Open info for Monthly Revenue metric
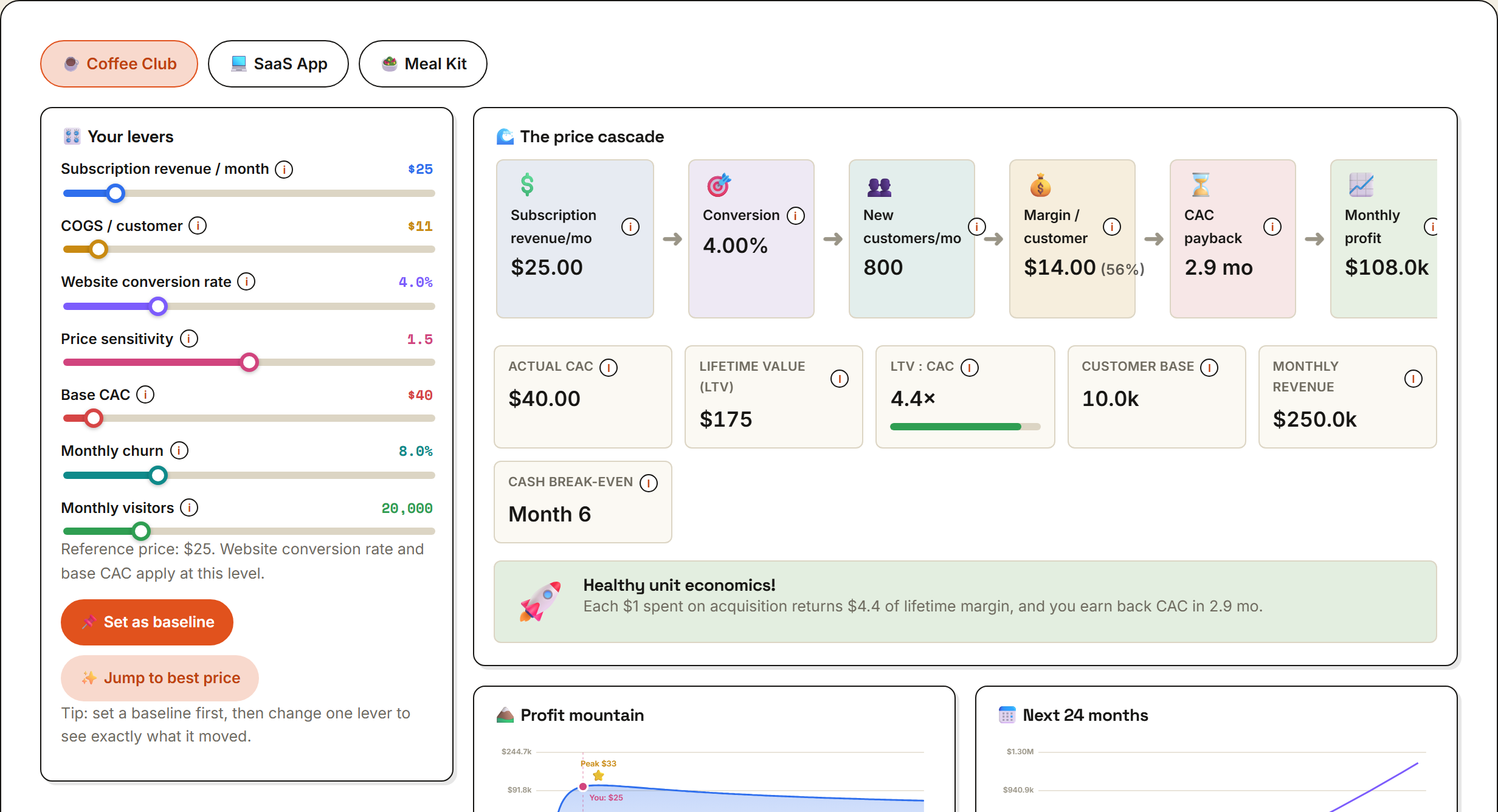This screenshot has width=1498, height=812. pyautogui.click(x=1413, y=379)
